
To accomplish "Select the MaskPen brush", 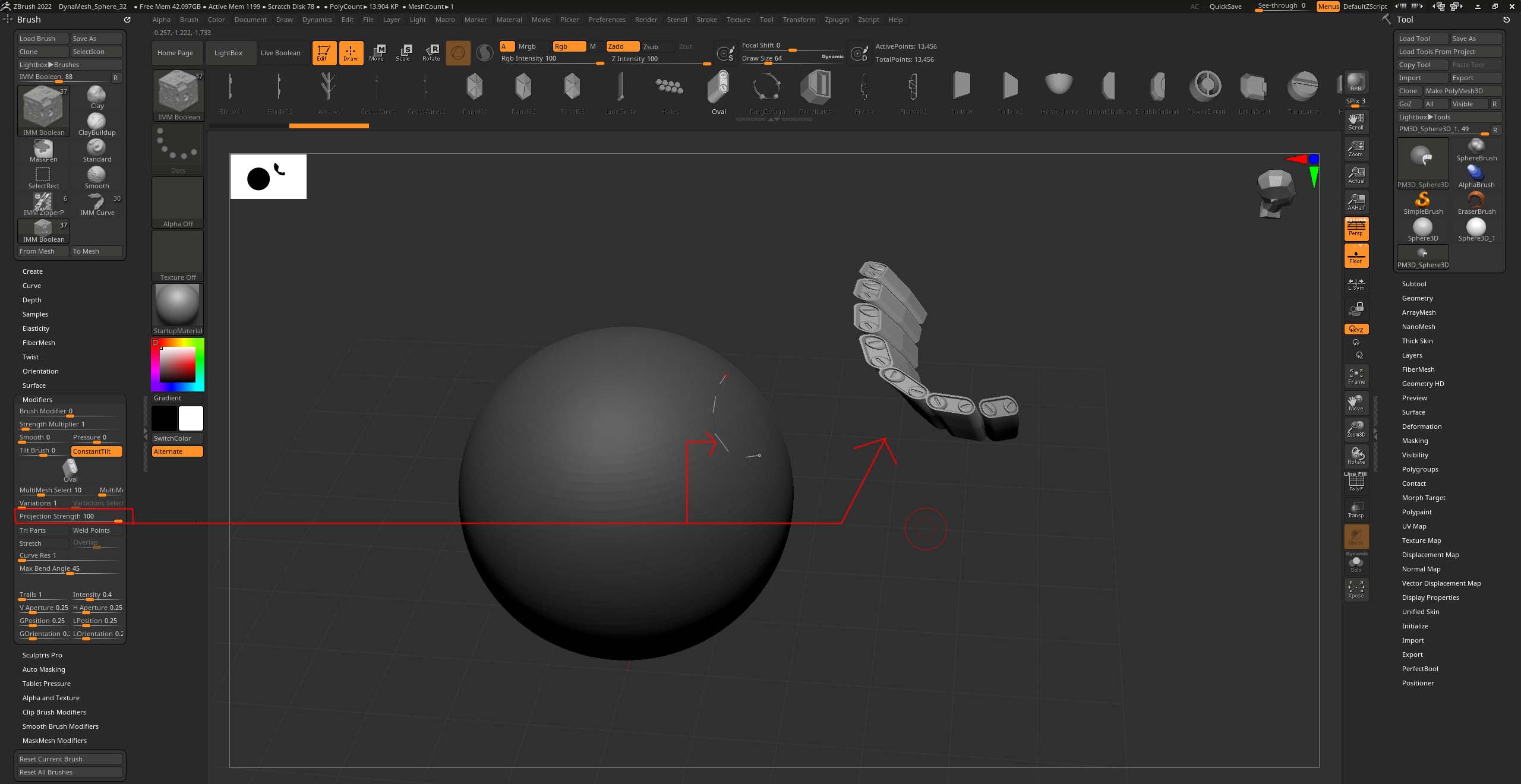I will coord(43,152).
